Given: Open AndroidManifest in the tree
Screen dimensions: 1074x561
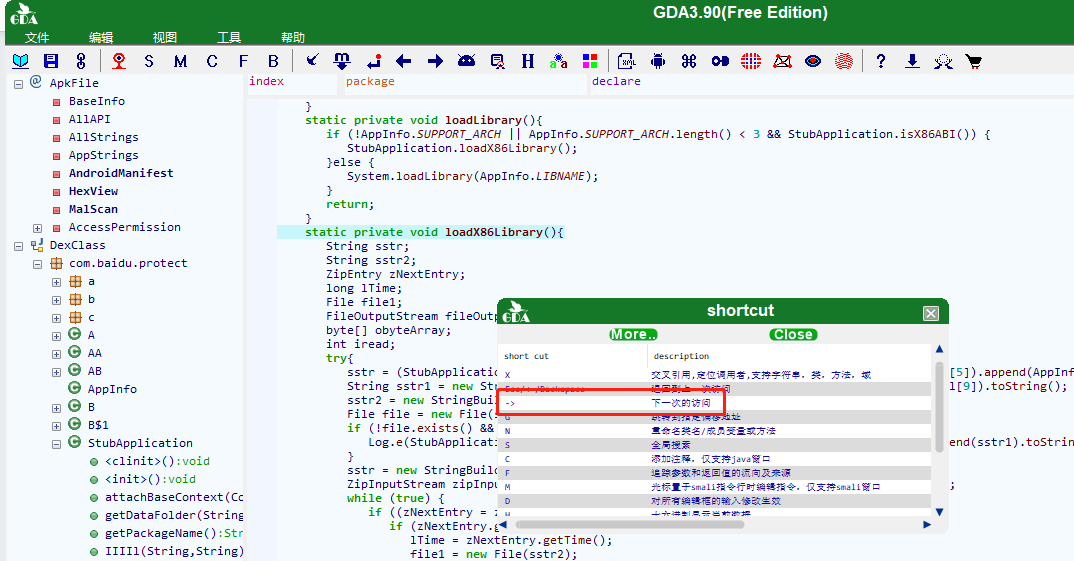Looking at the screenshot, I should [x=121, y=173].
